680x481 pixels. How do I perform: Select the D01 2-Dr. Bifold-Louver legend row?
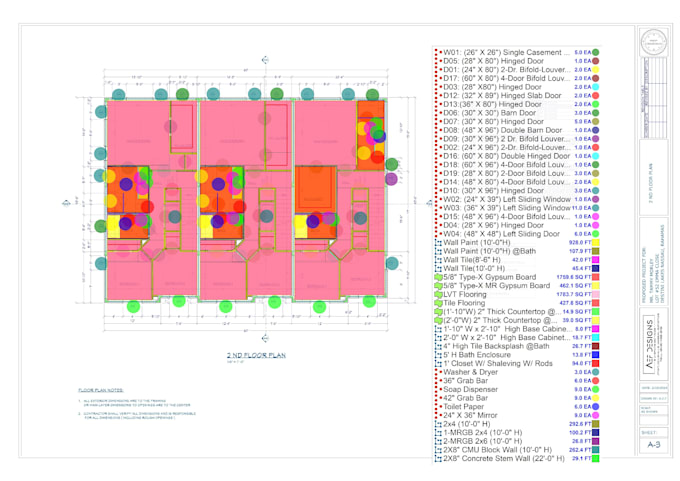517,70
